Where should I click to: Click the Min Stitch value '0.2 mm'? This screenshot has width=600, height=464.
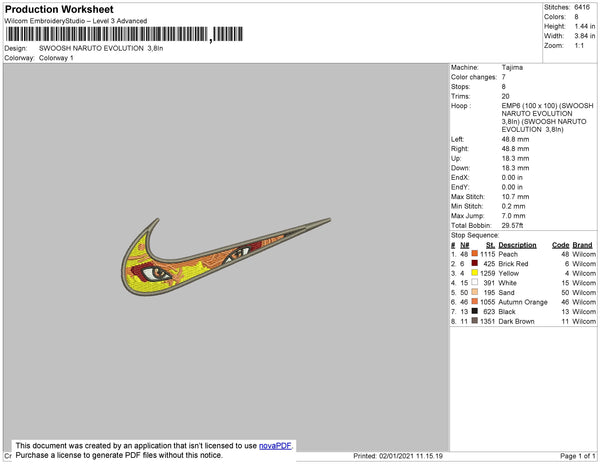point(514,206)
